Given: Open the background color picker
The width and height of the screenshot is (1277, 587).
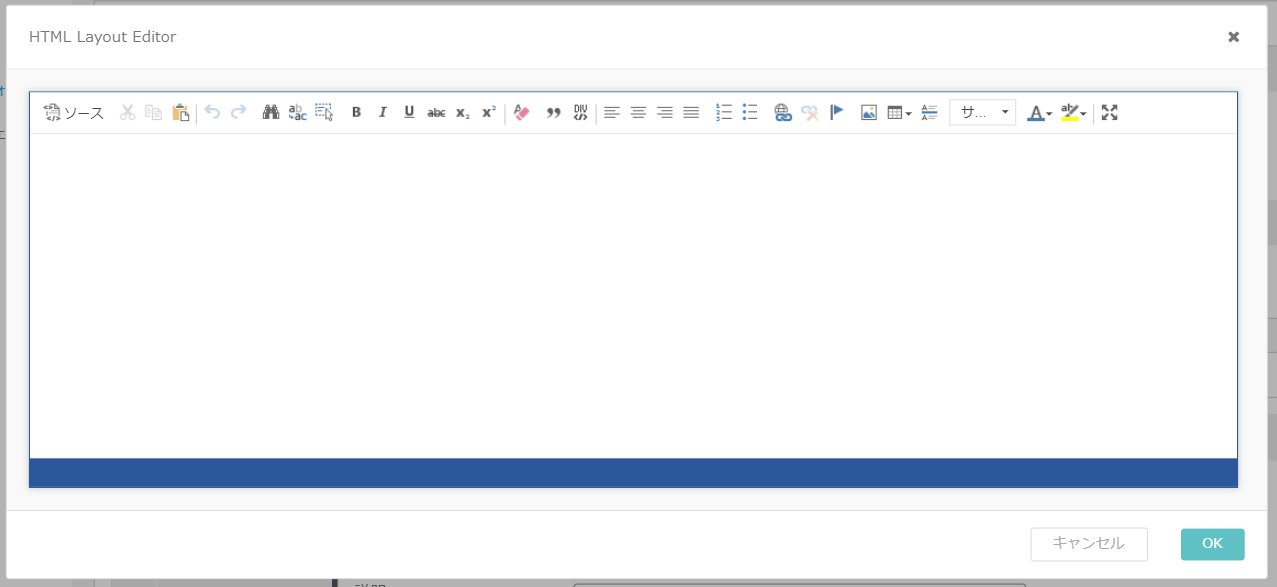Looking at the screenshot, I should click(x=1073, y=113).
